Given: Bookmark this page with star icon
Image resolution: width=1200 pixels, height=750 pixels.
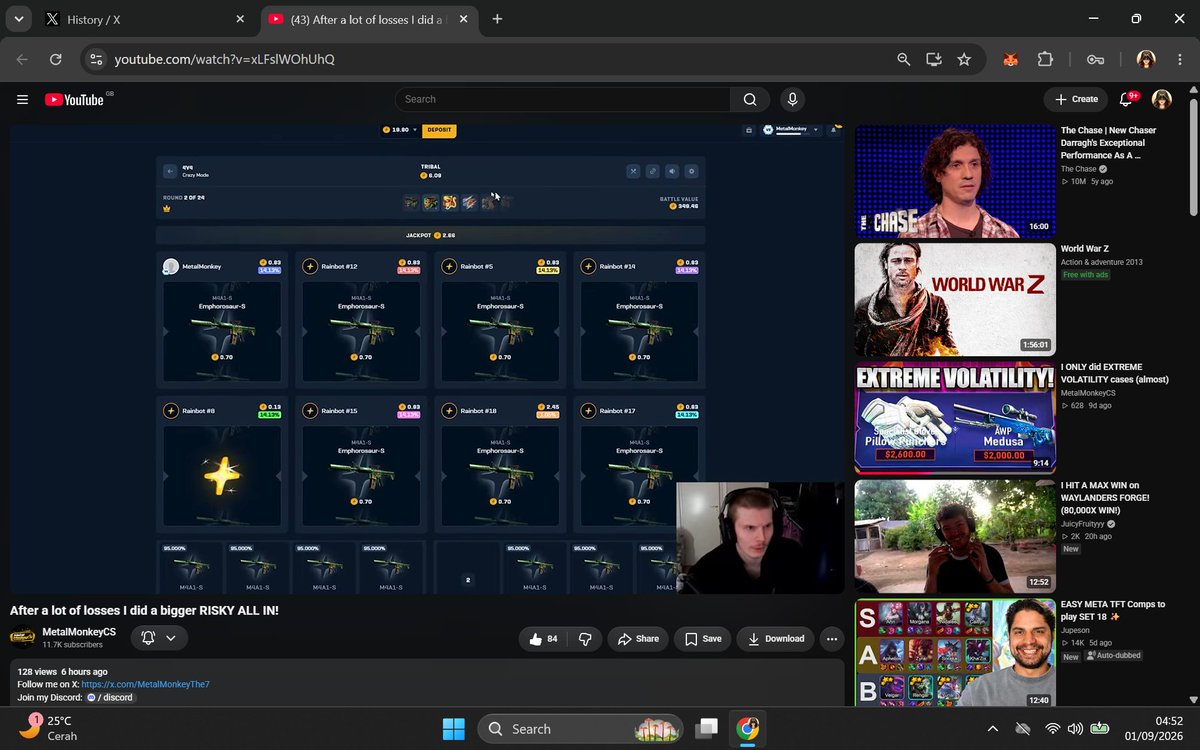Looking at the screenshot, I should 964,60.
